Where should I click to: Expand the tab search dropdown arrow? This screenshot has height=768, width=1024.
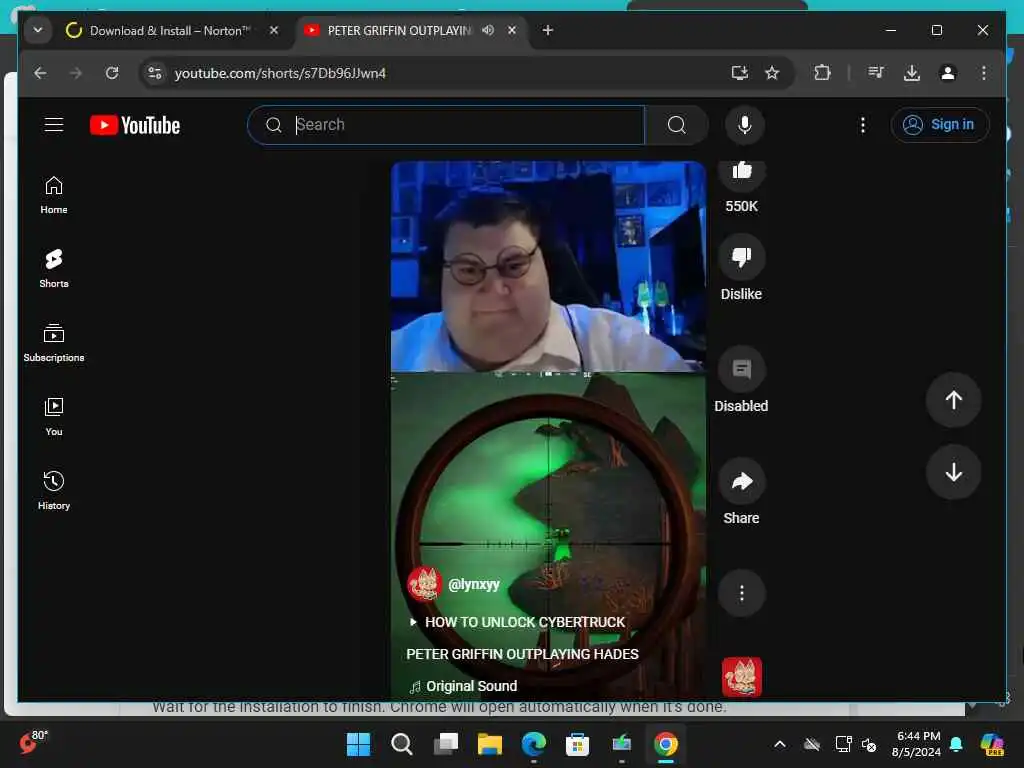click(x=38, y=30)
